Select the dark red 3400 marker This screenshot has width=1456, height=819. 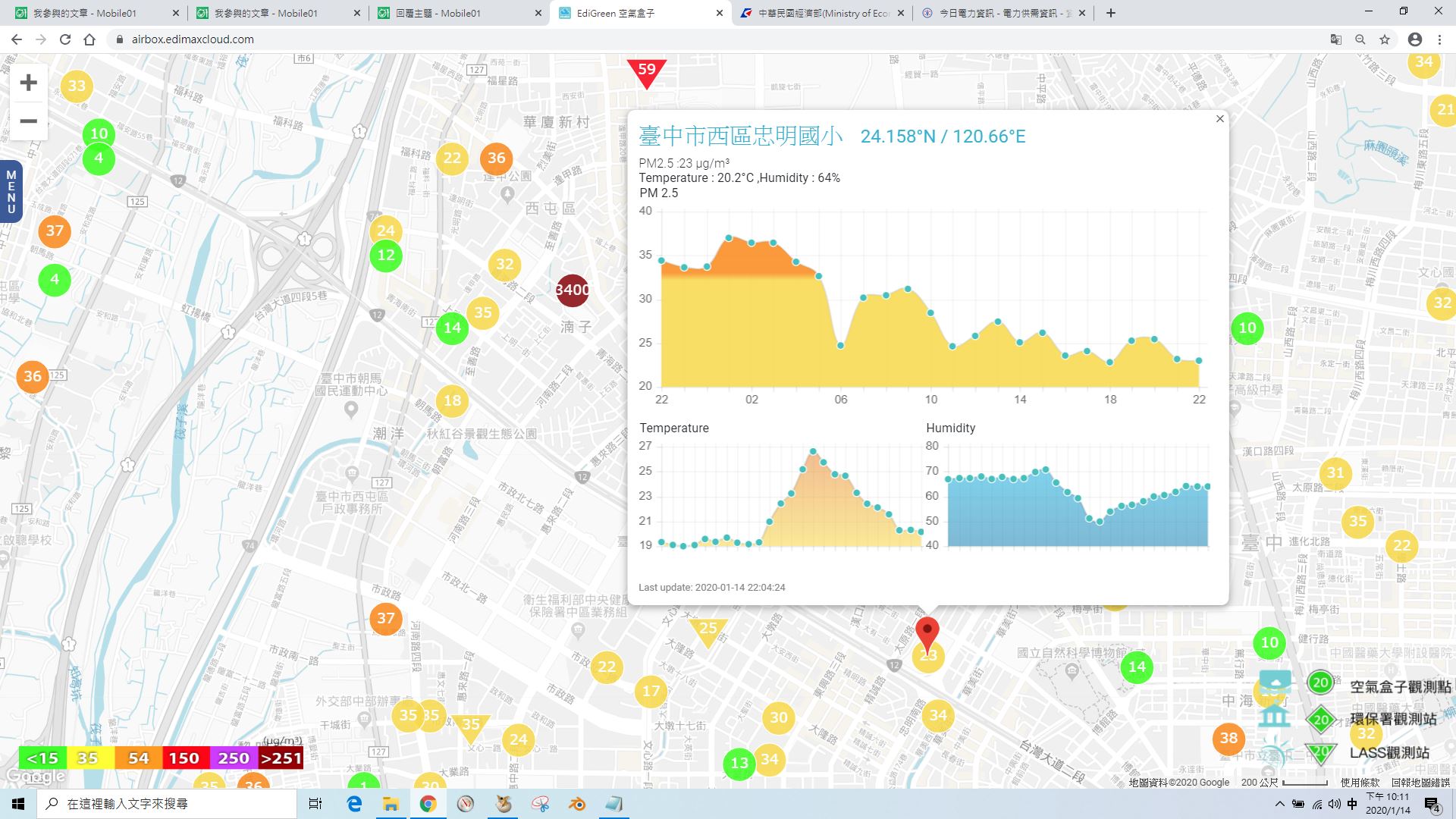coord(573,290)
